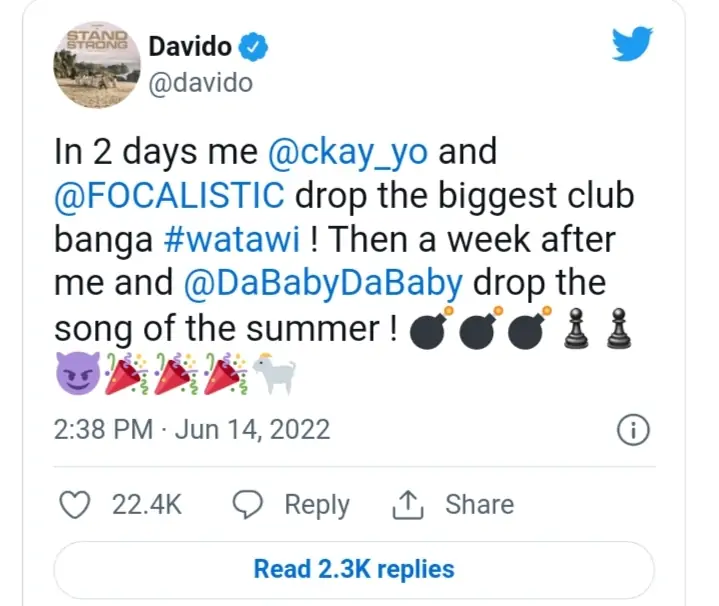Like the tweet with heart icon
This screenshot has width=719, height=606.
76,504
